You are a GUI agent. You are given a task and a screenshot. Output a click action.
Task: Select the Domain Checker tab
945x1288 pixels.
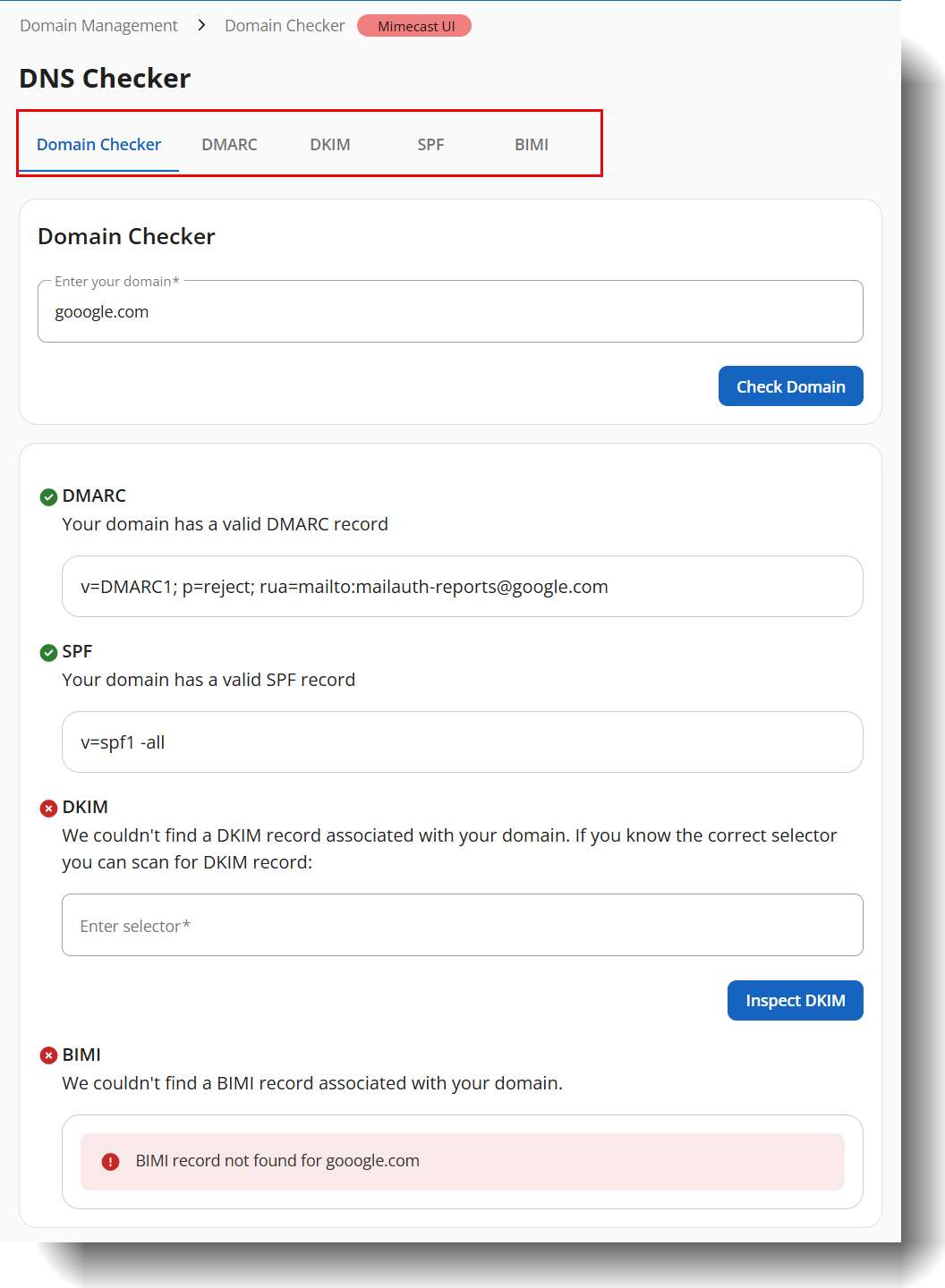(98, 145)
